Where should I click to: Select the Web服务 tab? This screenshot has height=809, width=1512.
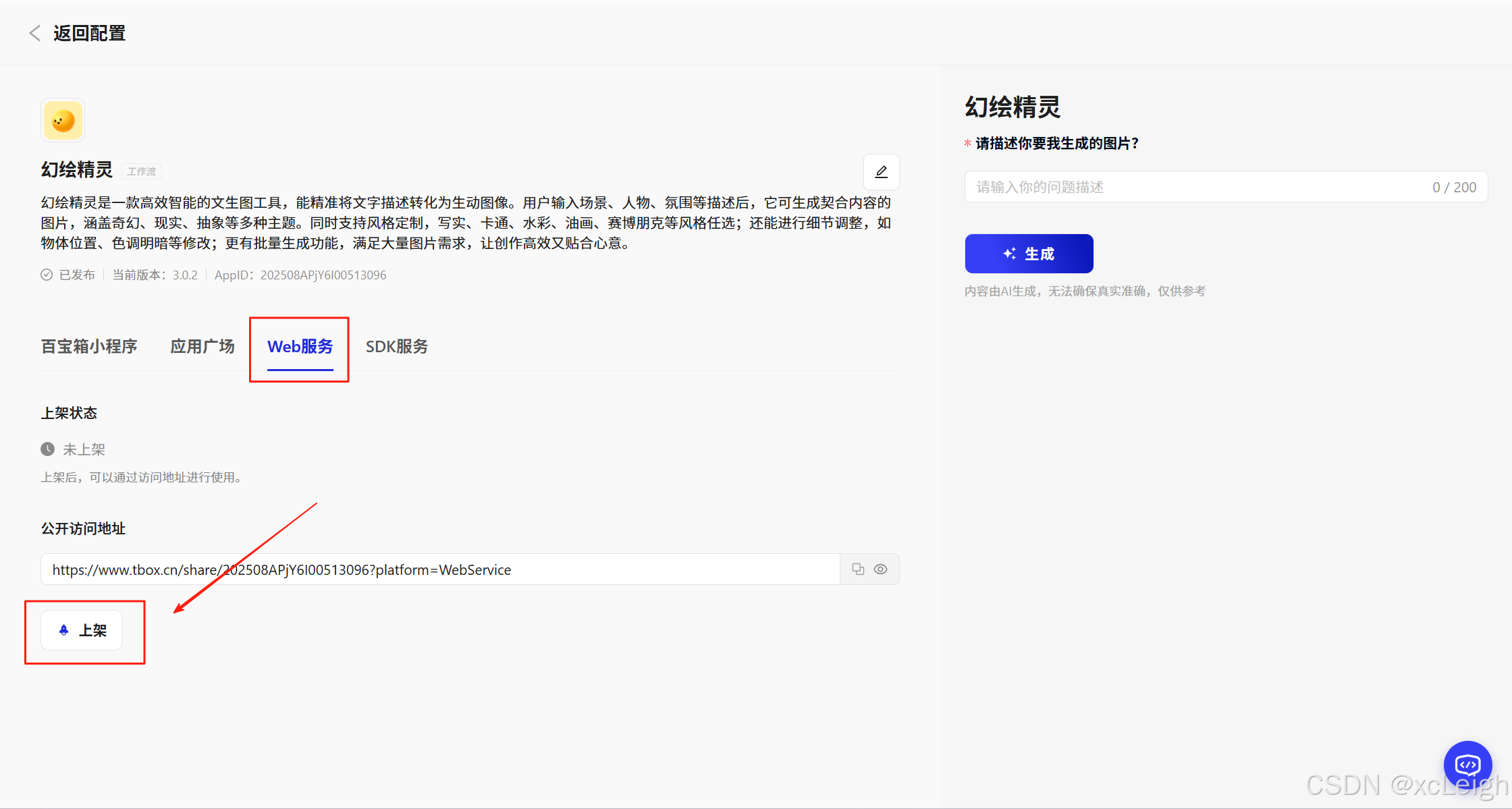coord(300,347)
